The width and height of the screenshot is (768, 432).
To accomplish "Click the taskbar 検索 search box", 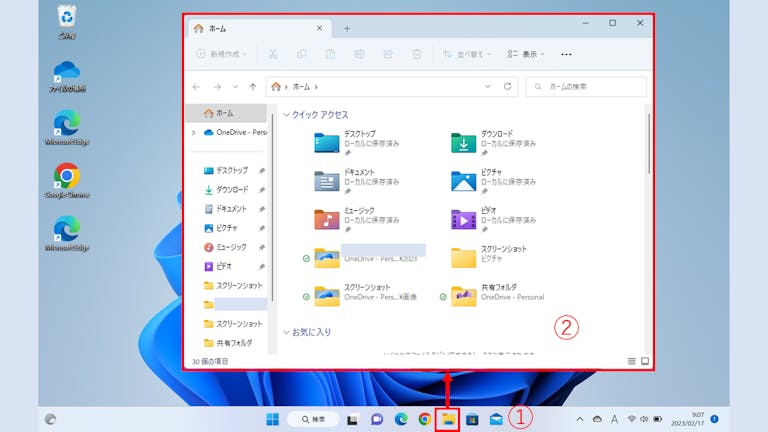I will tap(313, 419).
